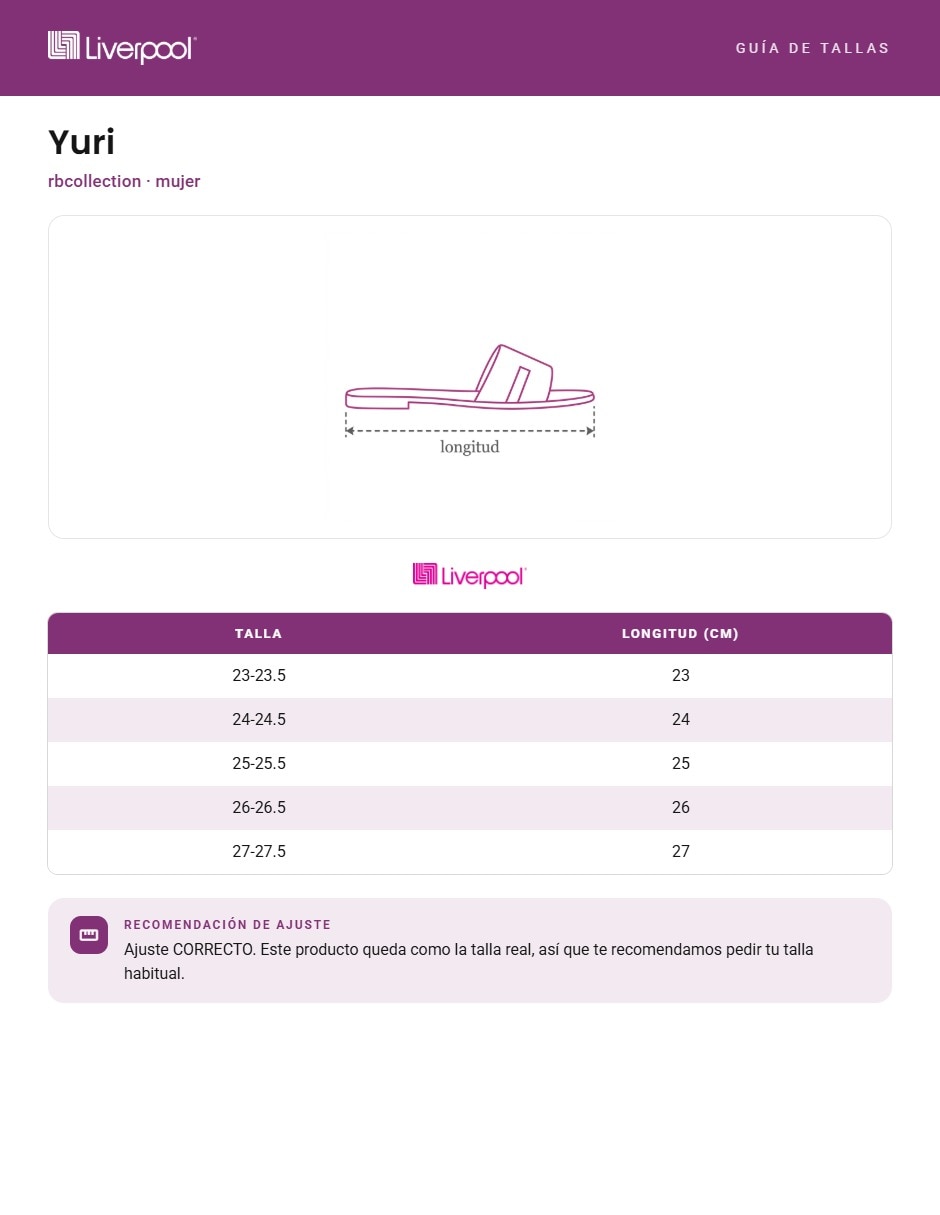Click the Ajuste CORRECTO recommendation text
The height and width of the screenshot is (1215, 940).
point(469,961)
